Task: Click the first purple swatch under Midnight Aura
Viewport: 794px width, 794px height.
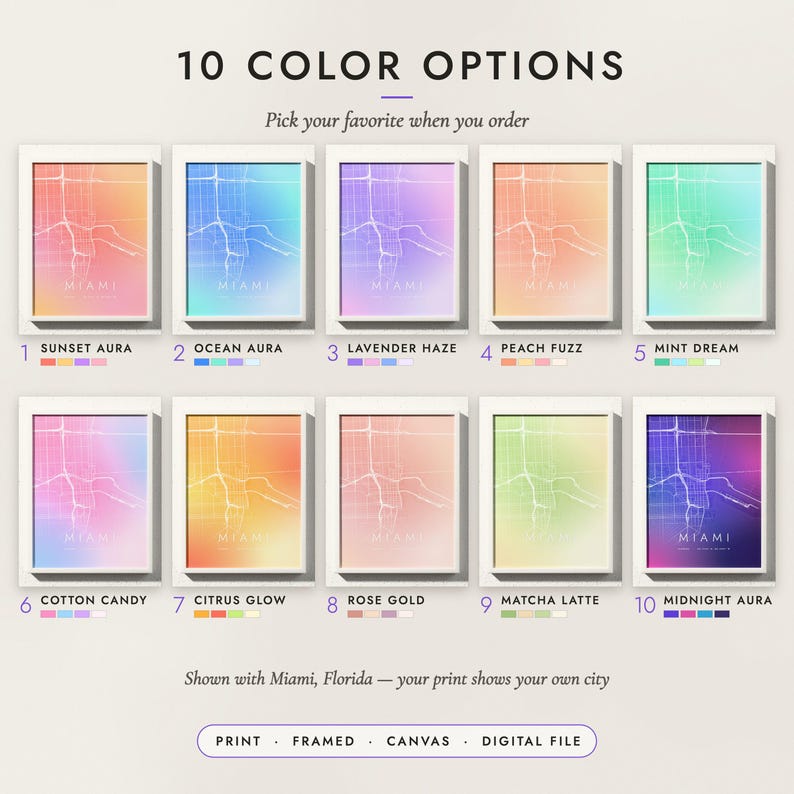Action: tap(671, 614)
